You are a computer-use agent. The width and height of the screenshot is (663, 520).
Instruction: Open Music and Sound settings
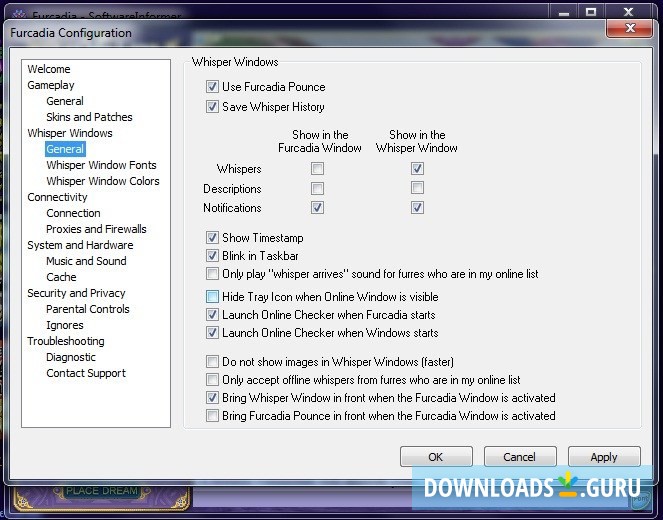pyautogui.click(x=86, y=261)
